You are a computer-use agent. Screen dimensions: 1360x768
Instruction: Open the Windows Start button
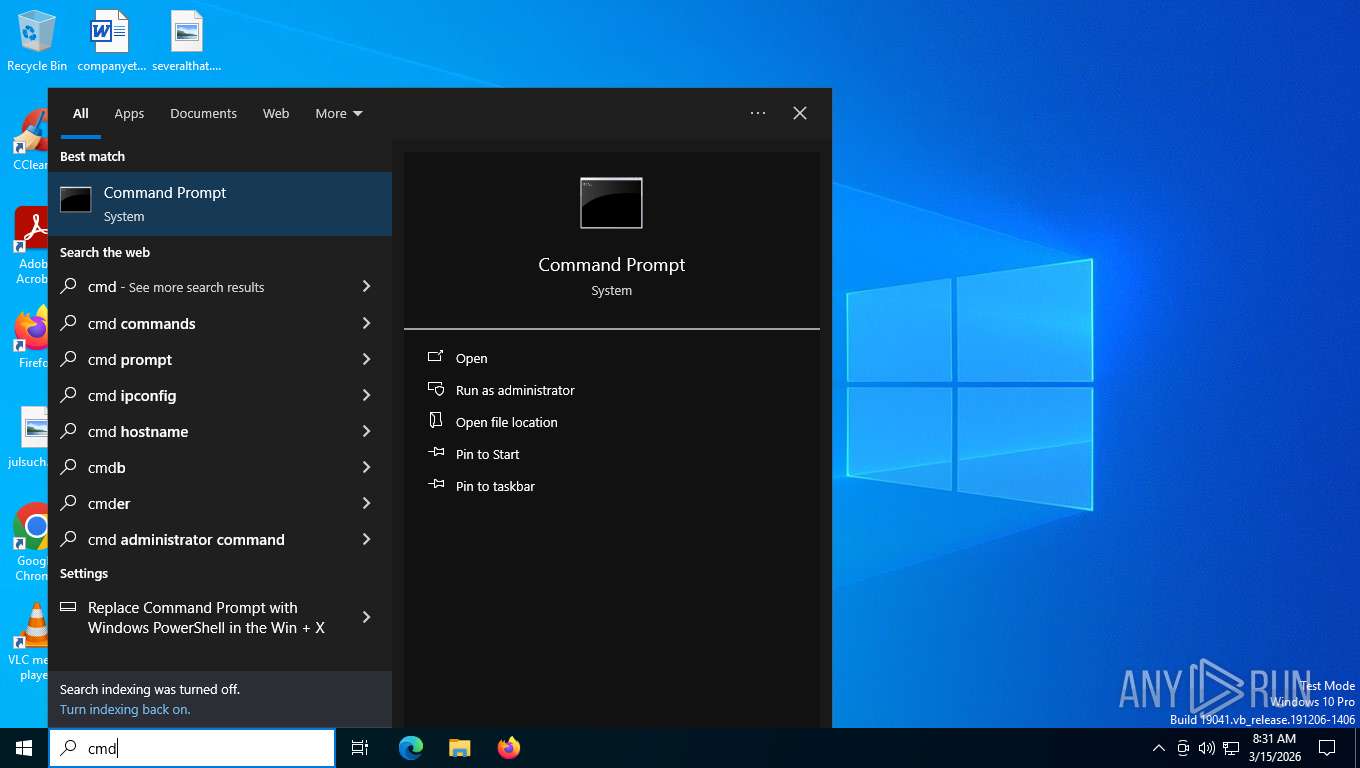pos(24,748)
